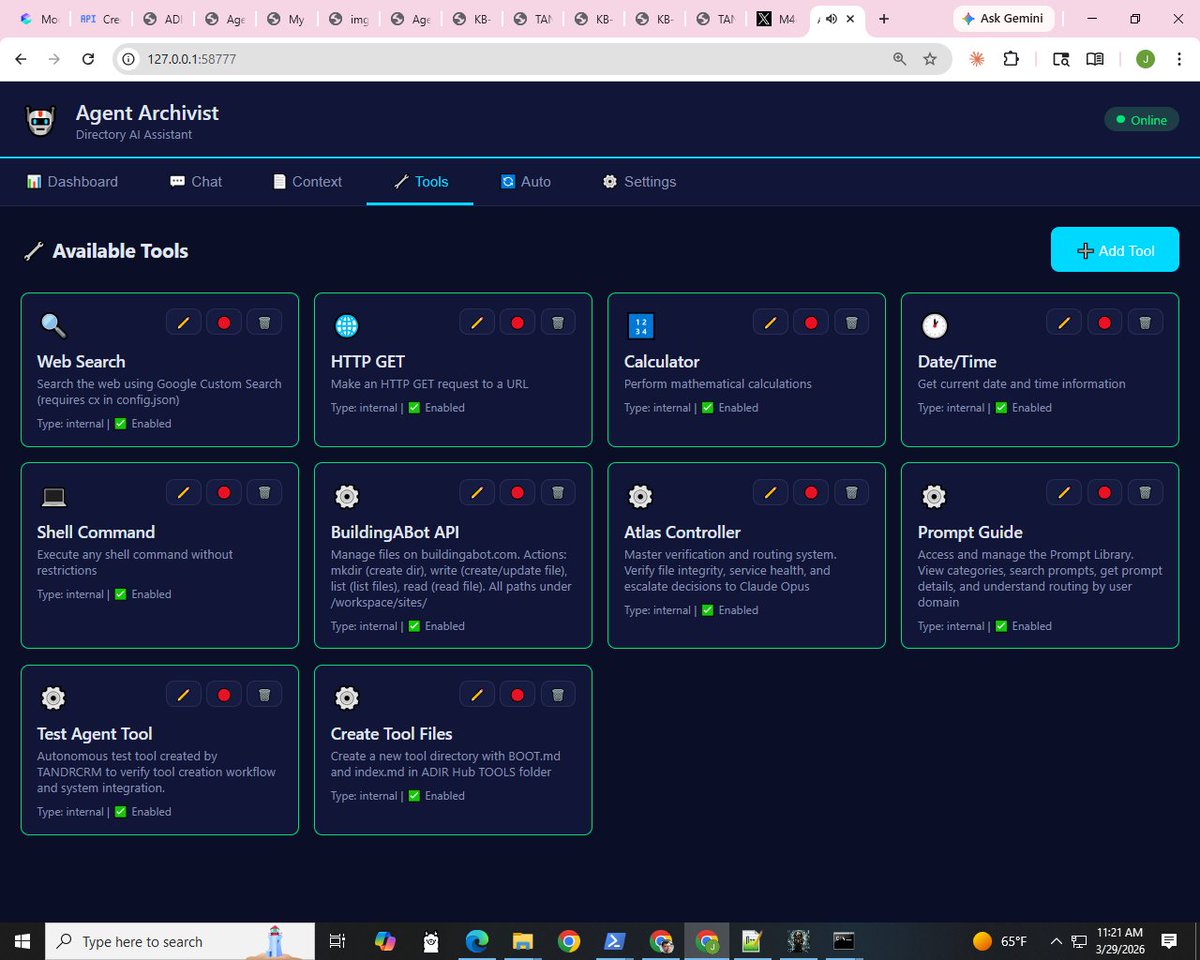The width and height of the screenshot is (1200, 960).
Task: Delete the Atlas Controller tool
Action: (x=851, y=492)
